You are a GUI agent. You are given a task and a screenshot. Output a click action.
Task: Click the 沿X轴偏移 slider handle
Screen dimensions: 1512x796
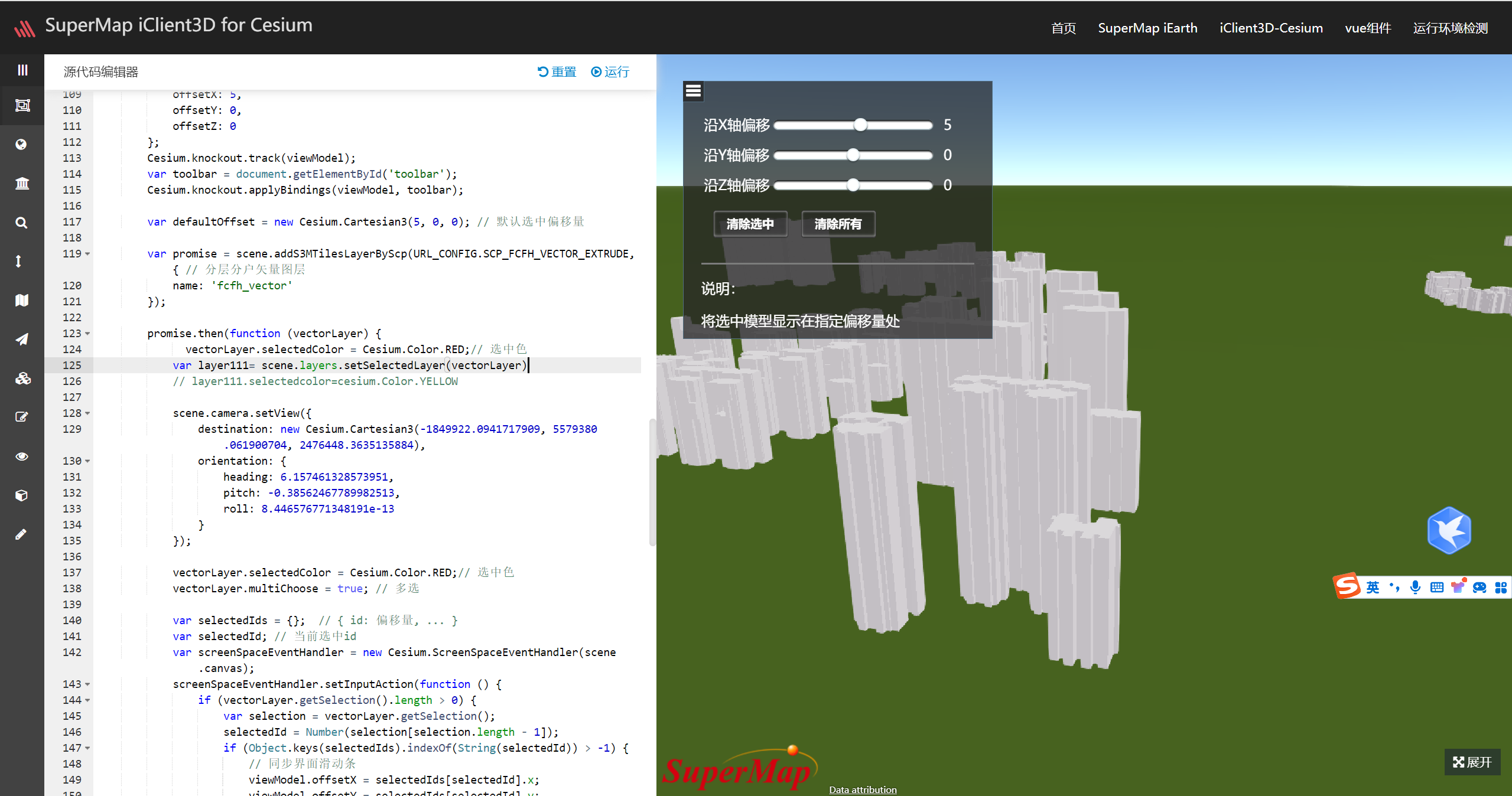[860, 125]
